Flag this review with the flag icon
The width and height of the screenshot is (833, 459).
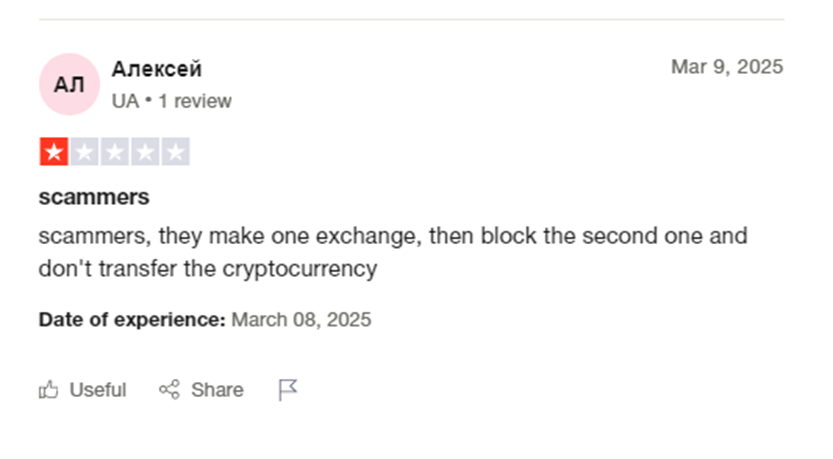coord(288,390)
